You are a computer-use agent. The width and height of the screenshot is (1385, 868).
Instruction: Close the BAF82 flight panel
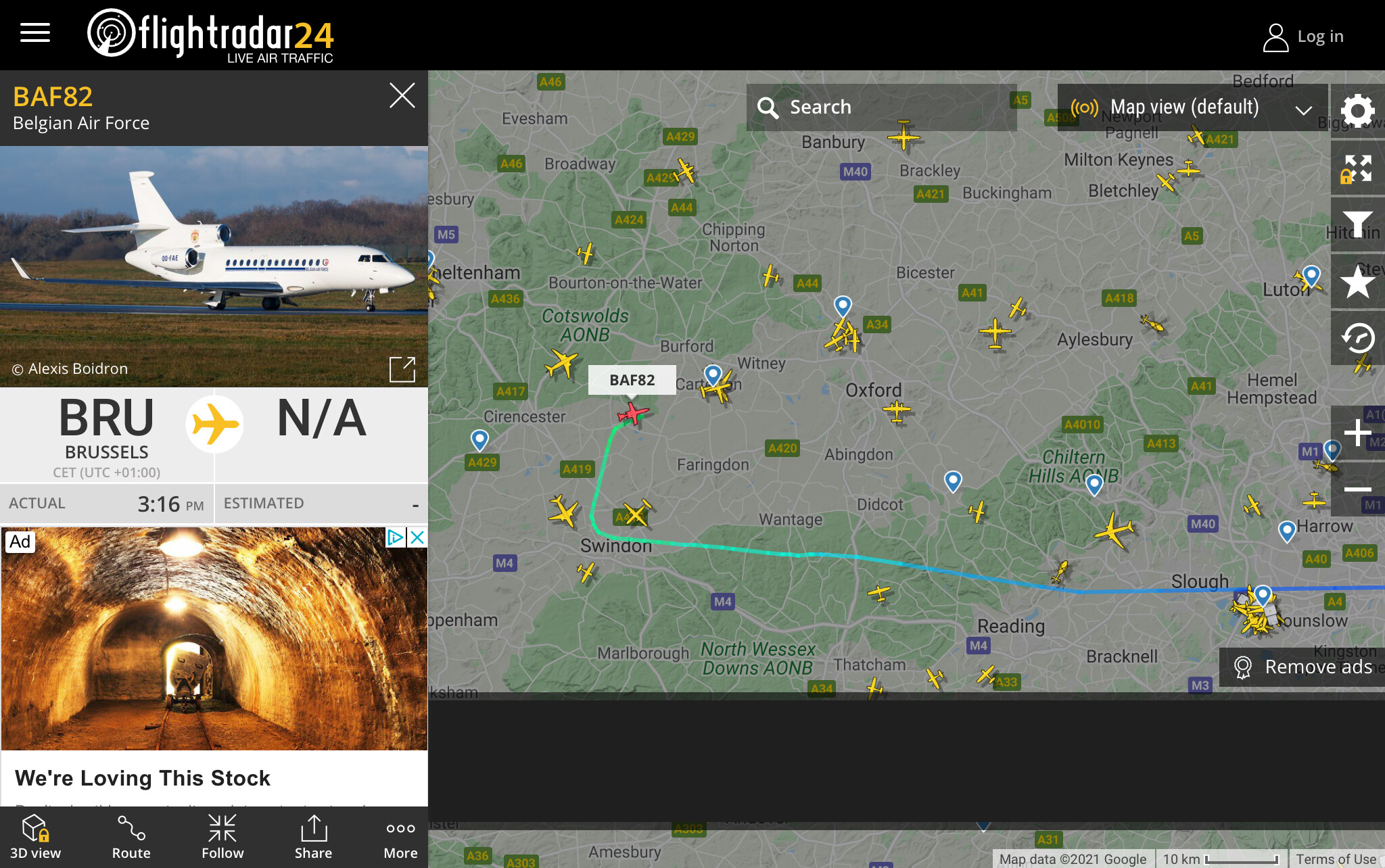pyautogui.click(x=402, y=96)
